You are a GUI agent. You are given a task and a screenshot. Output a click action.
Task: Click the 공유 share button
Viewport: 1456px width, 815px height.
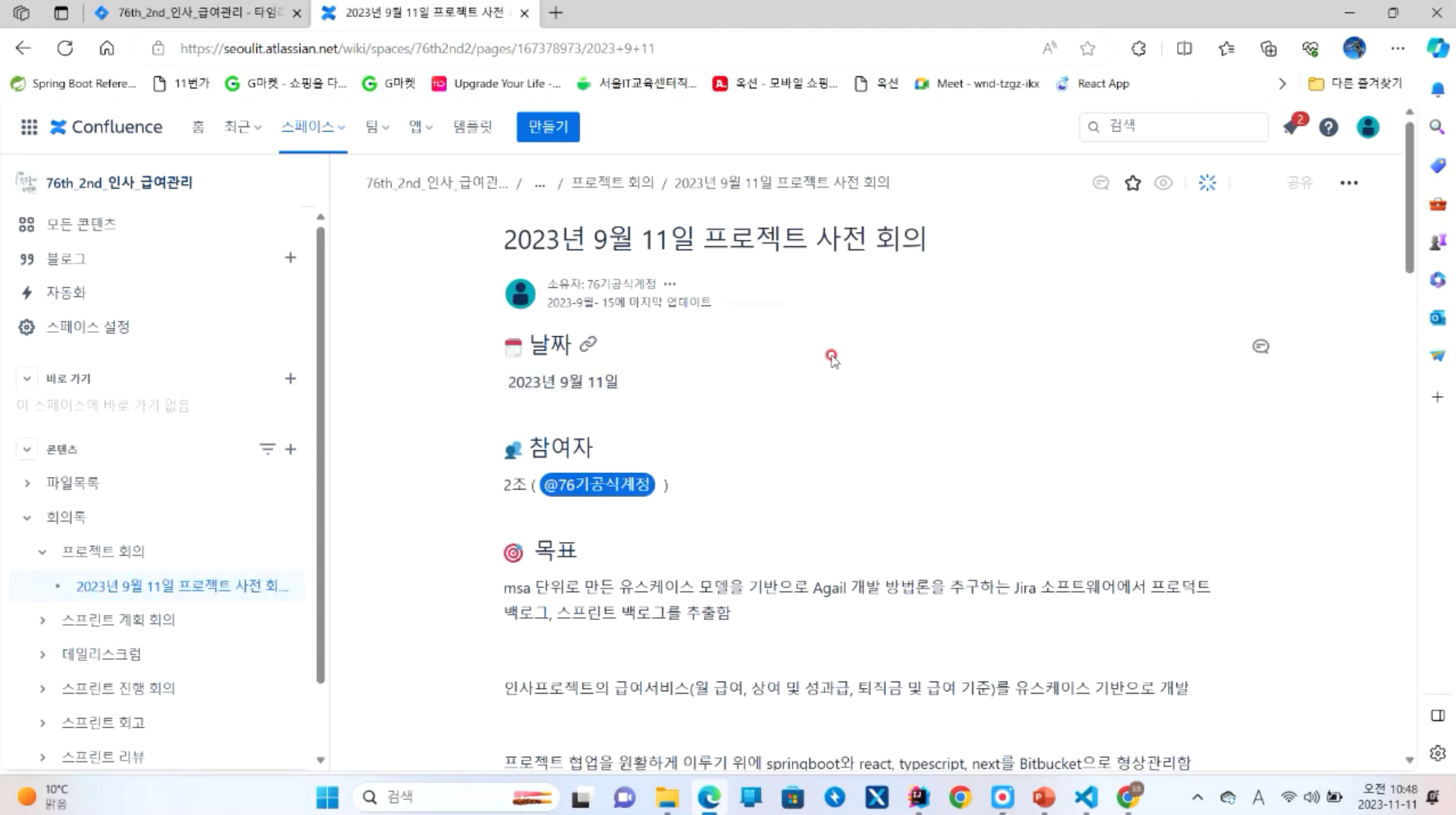point(1300,183)
